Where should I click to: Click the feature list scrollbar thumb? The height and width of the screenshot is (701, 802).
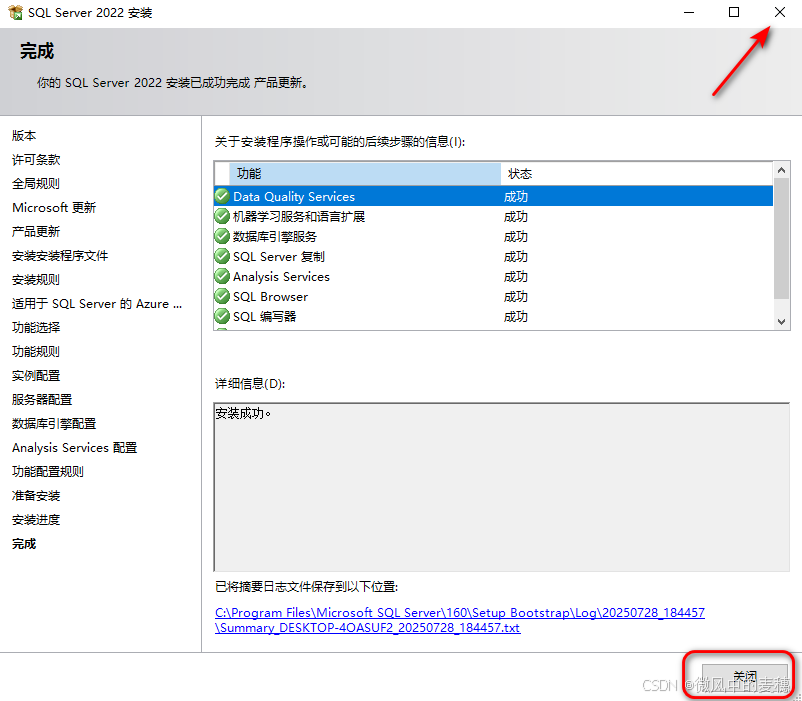[x=781, y=238]
